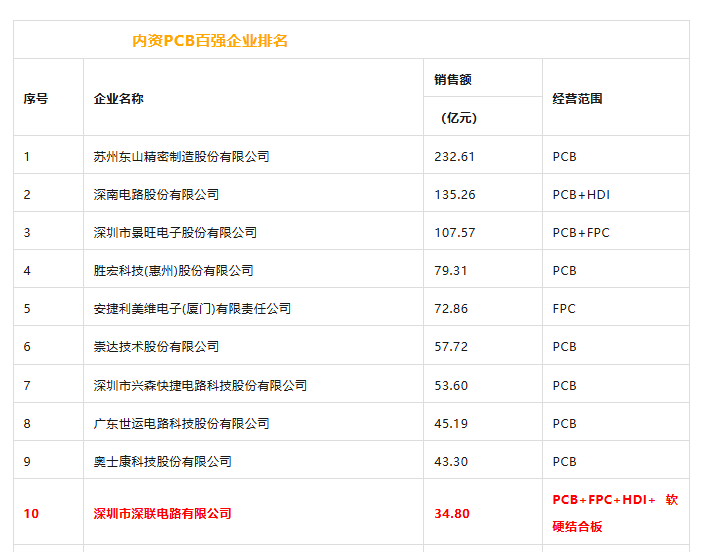Viewport: 719px width, 552px height.
Task: Click 崇达技术股份有限公司 cell
Action: (x=156, y=347)
